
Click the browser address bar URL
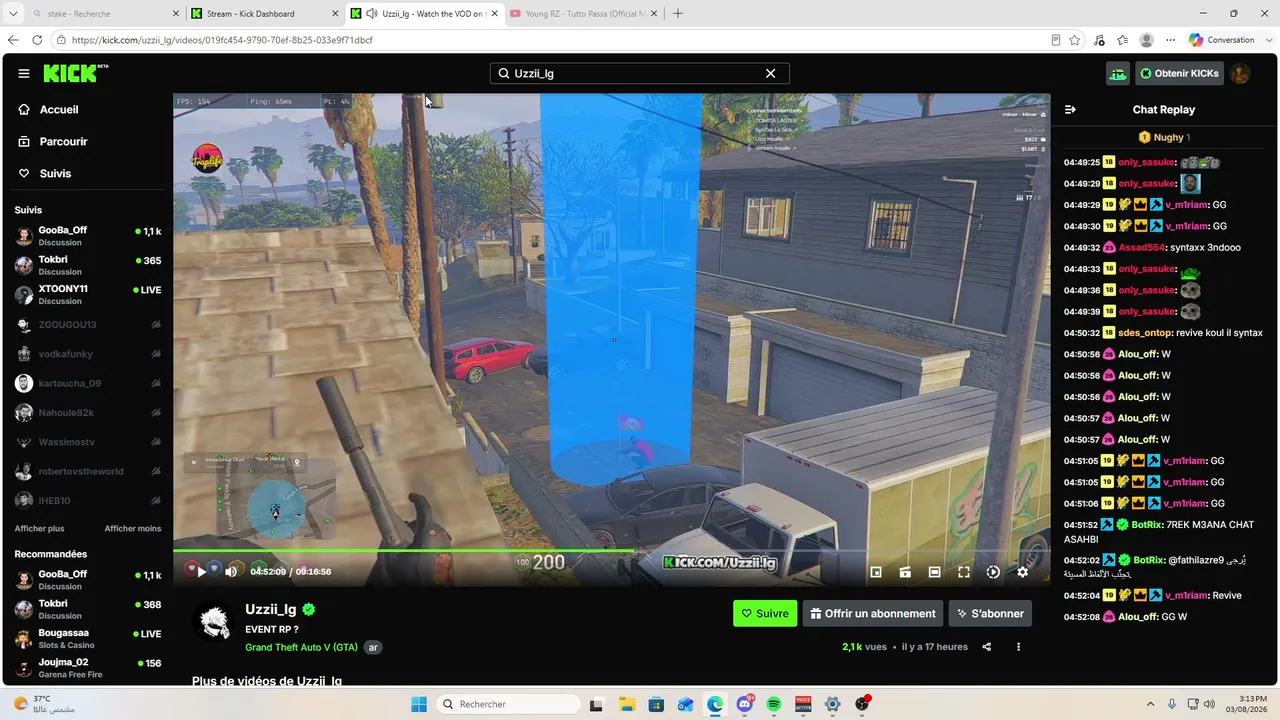coord(222,40)
